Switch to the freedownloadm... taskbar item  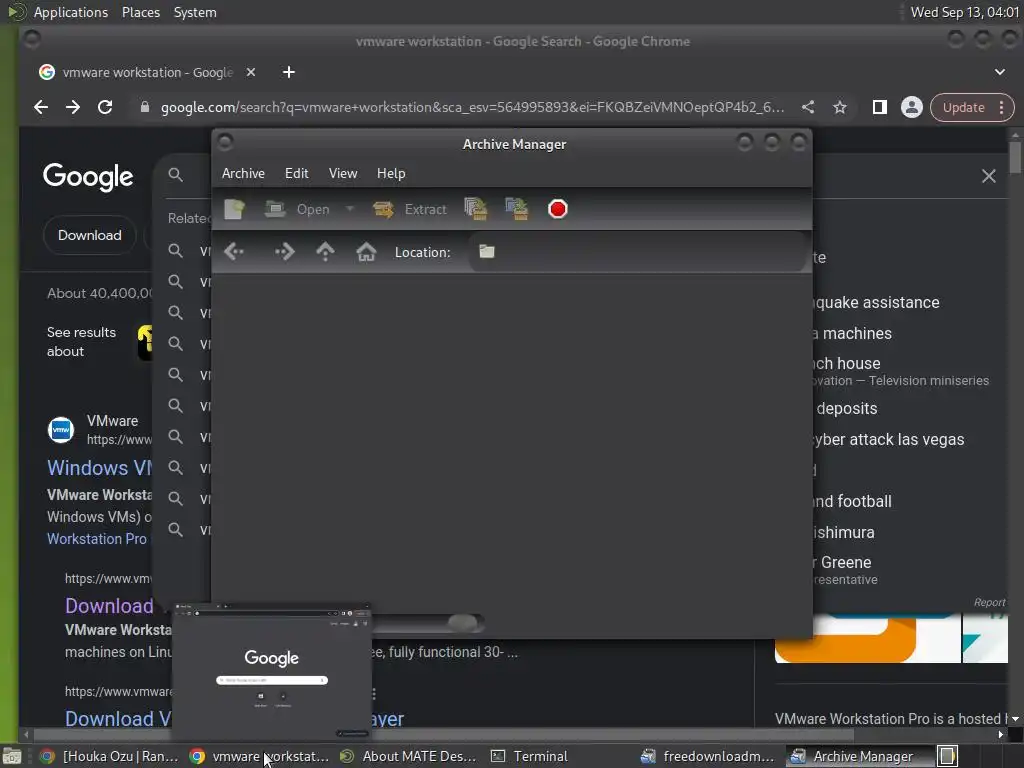click(x=709, y=756)
